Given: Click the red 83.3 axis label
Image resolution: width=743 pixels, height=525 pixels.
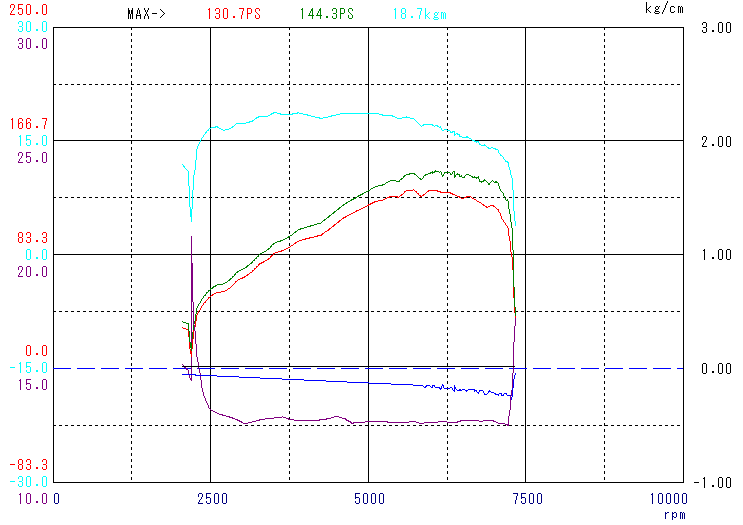Looking at the screenshot, I should pos(32,237).
